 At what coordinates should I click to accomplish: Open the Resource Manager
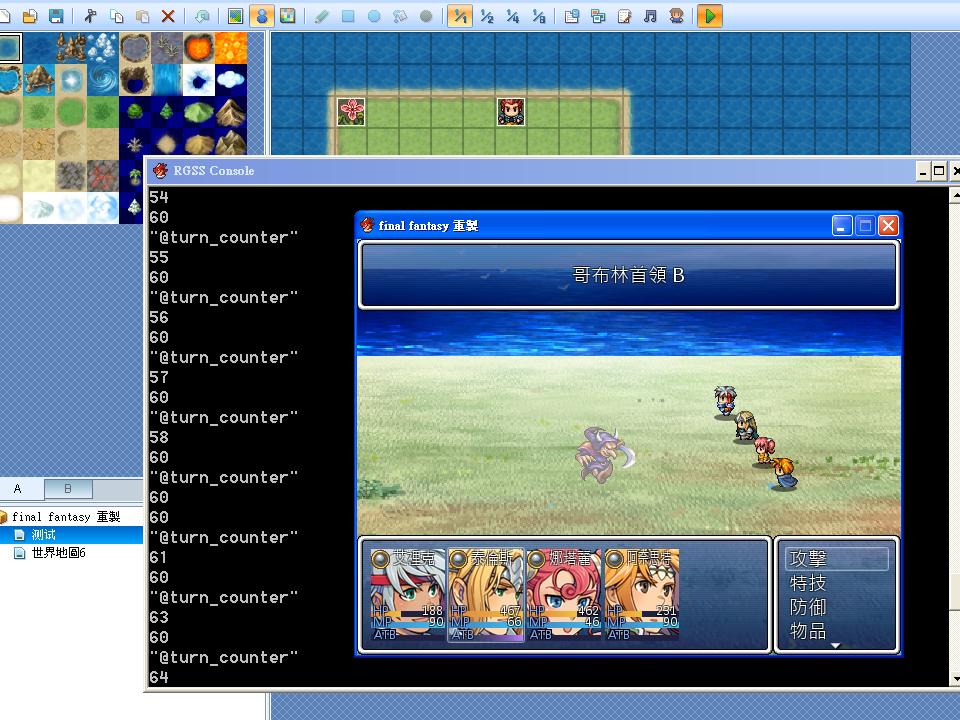click(598, 16)
